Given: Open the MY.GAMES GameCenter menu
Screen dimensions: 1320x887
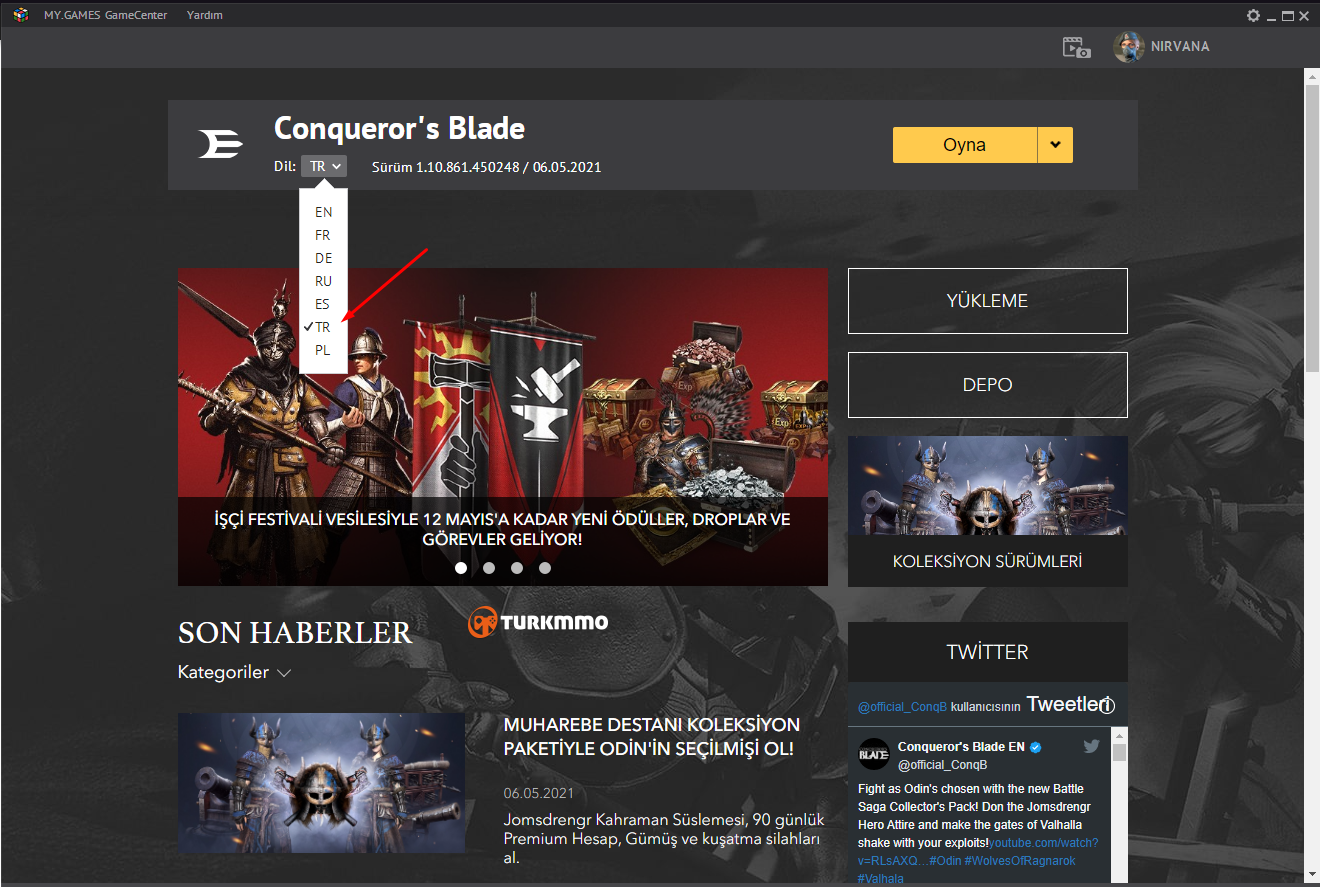Looking at the screenshot, I should point(105,15).
